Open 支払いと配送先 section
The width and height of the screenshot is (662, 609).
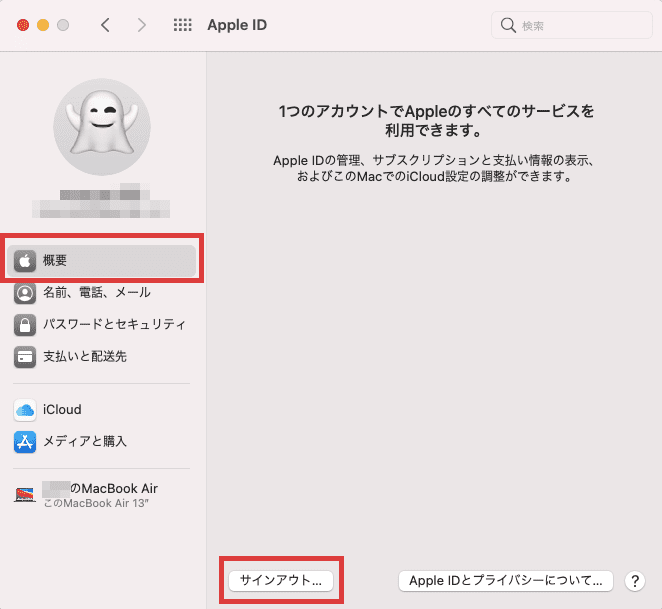[102, 356]
